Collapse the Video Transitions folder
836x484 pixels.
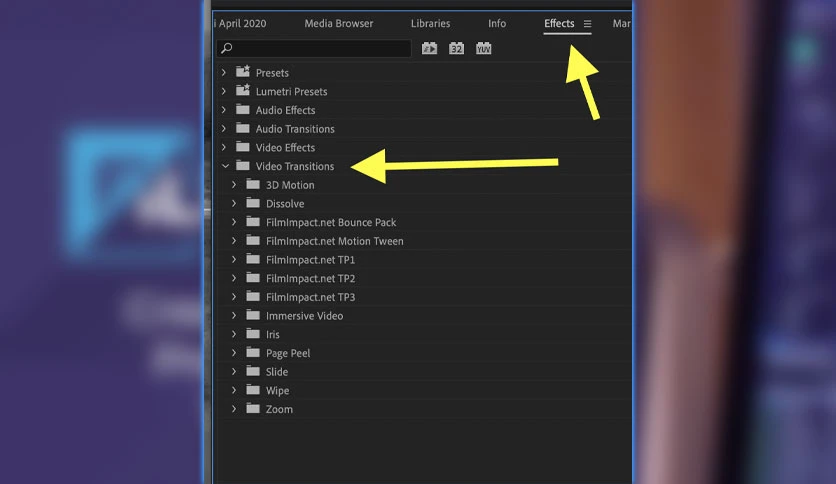pyautogui.click(x=225, y=166)
